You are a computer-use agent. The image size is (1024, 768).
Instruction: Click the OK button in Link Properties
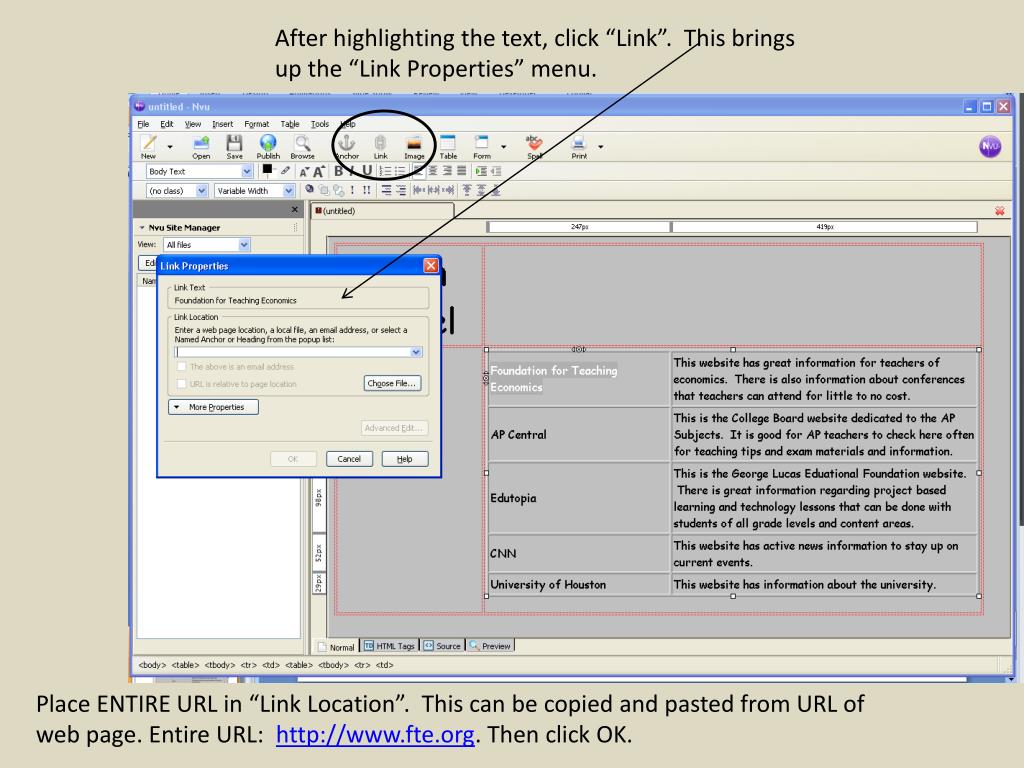tap(293, 459)
